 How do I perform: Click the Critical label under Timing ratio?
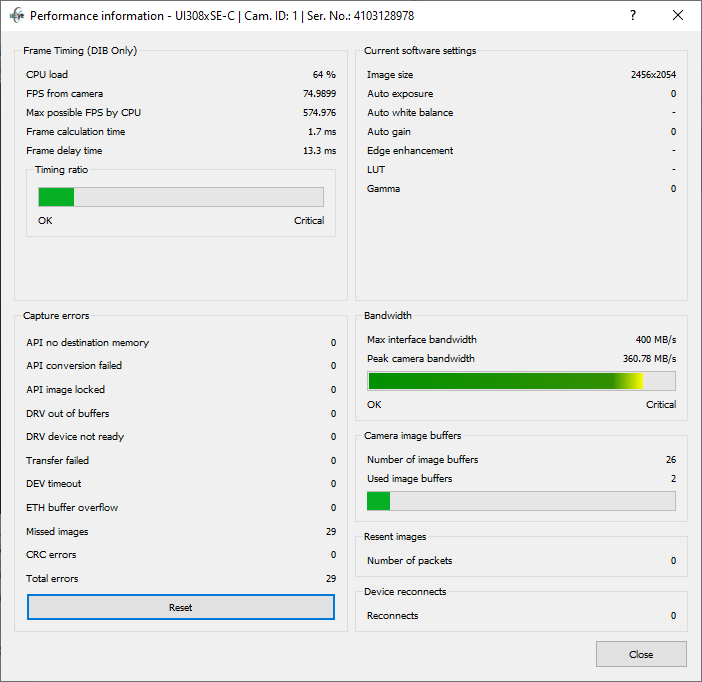click(309, 221)
